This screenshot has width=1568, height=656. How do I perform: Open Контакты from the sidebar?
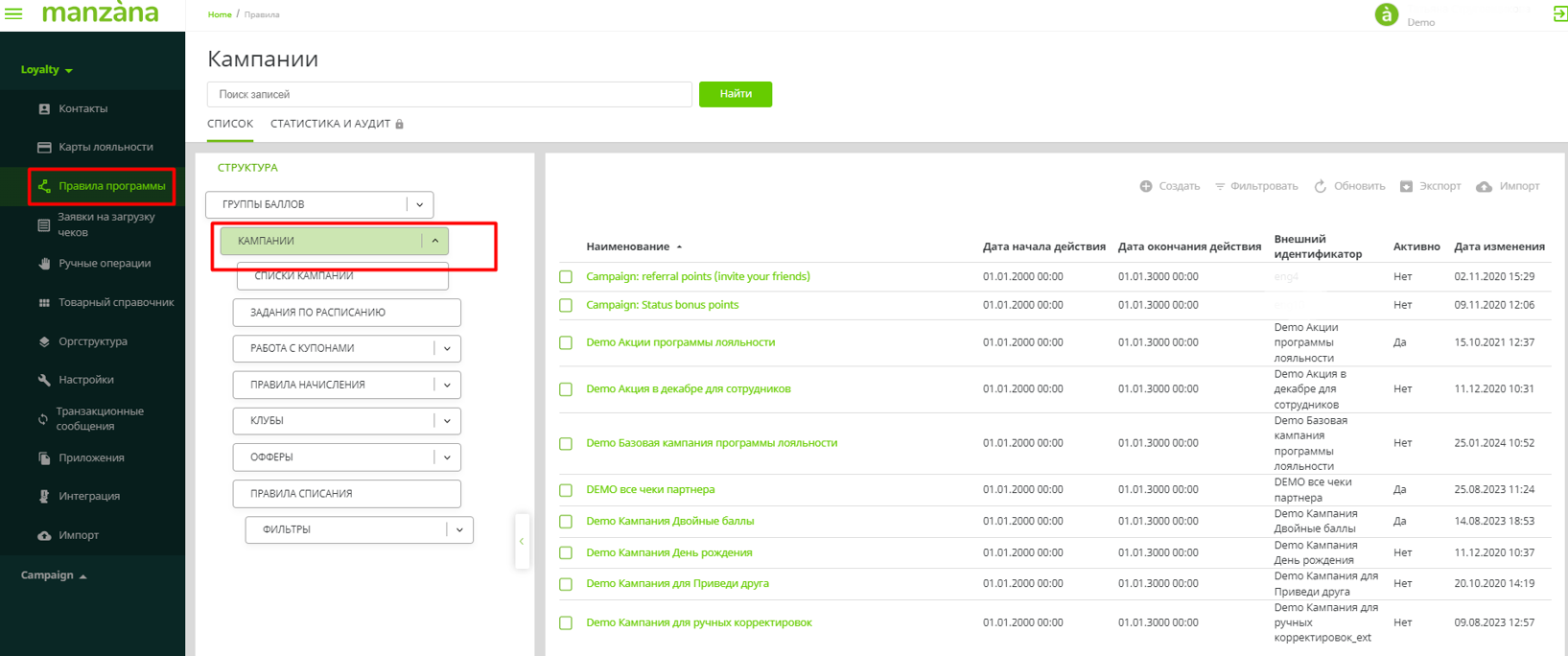coord(82,108)
